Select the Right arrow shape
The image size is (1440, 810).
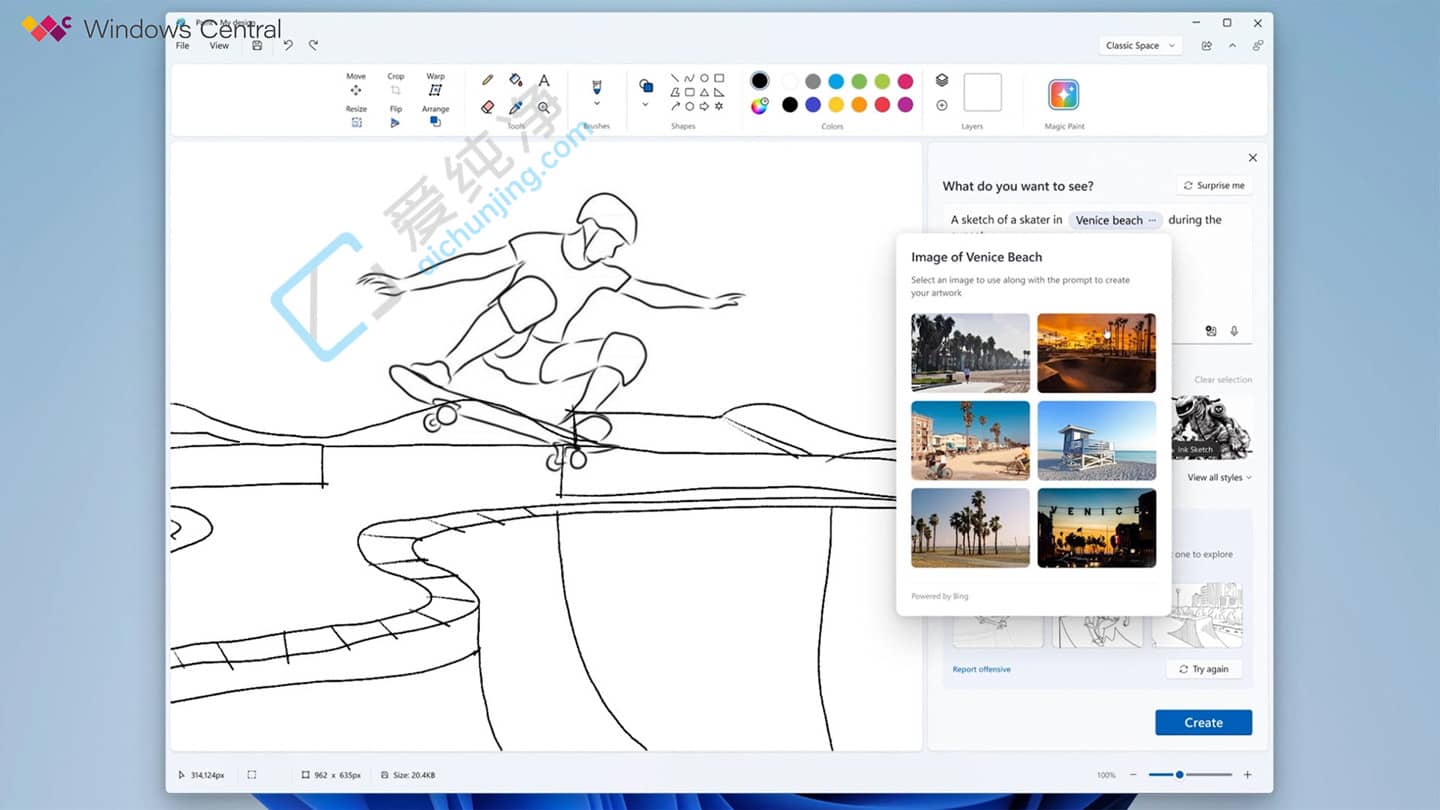coord(704,106)
